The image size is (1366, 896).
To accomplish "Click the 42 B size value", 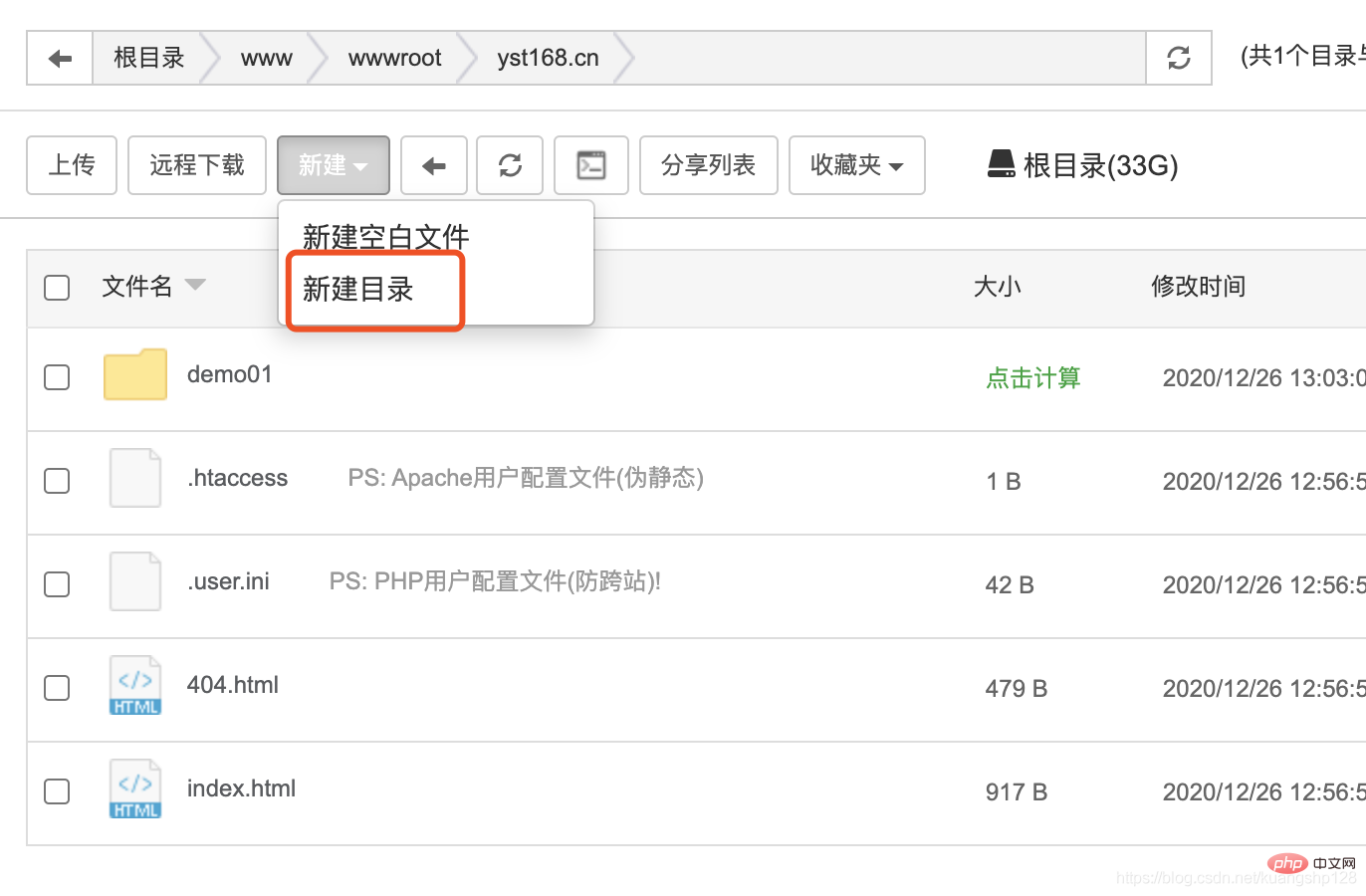I will click(1010, 585).
